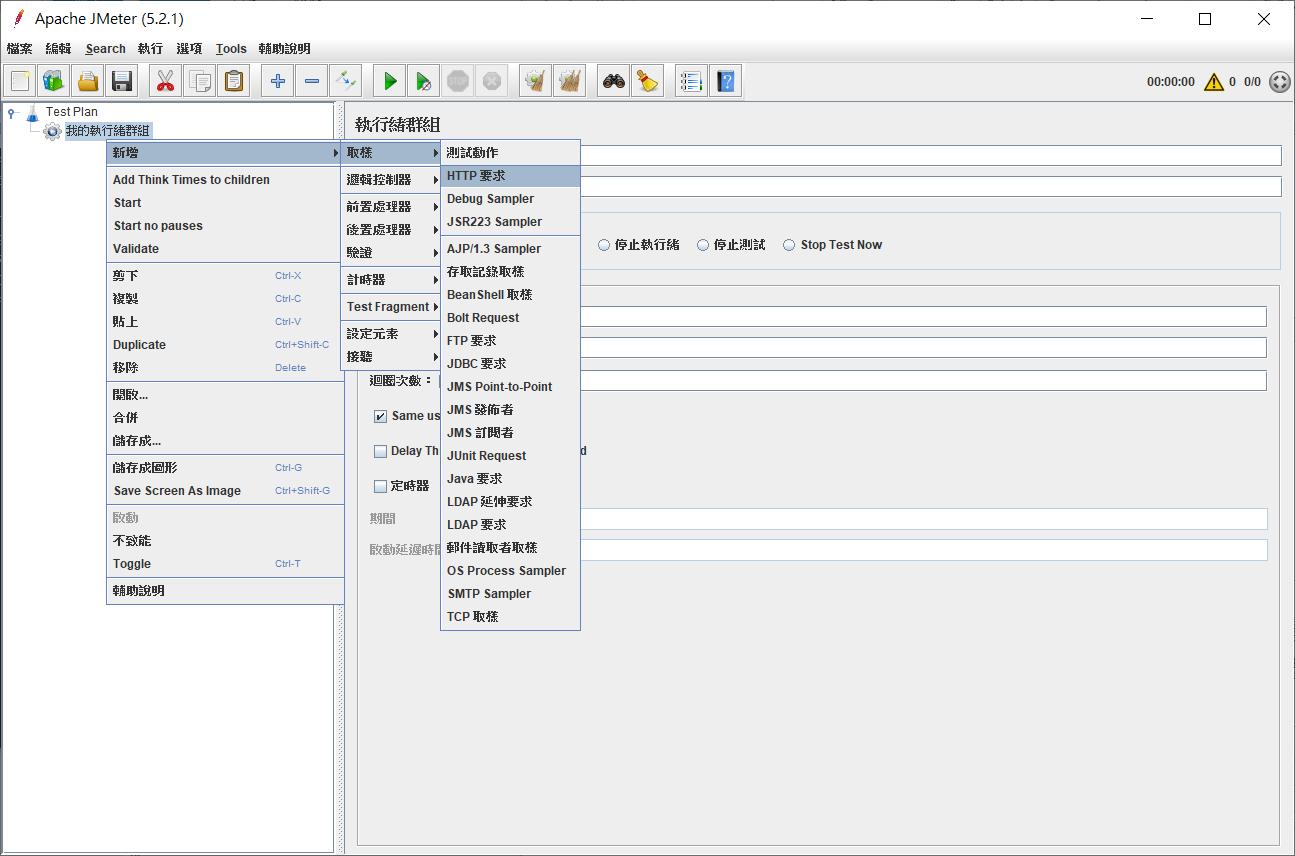Enable the Delay Thread creation checkbox
This screenshot has width=1295, height=856.
point(380,451)
